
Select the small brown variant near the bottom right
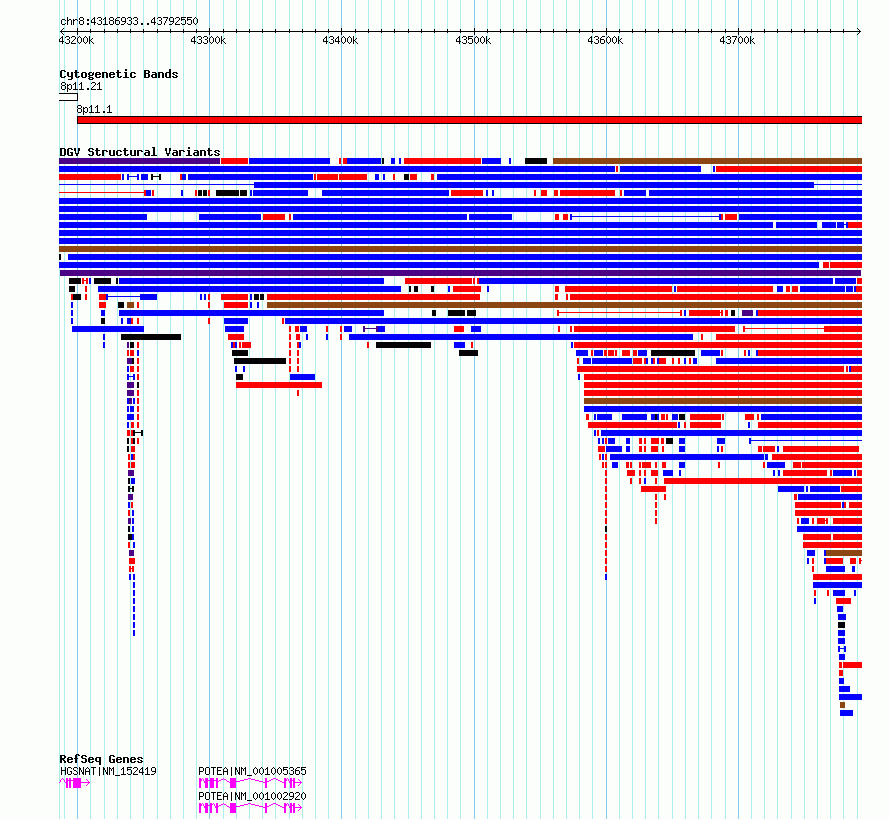[842, 705]
